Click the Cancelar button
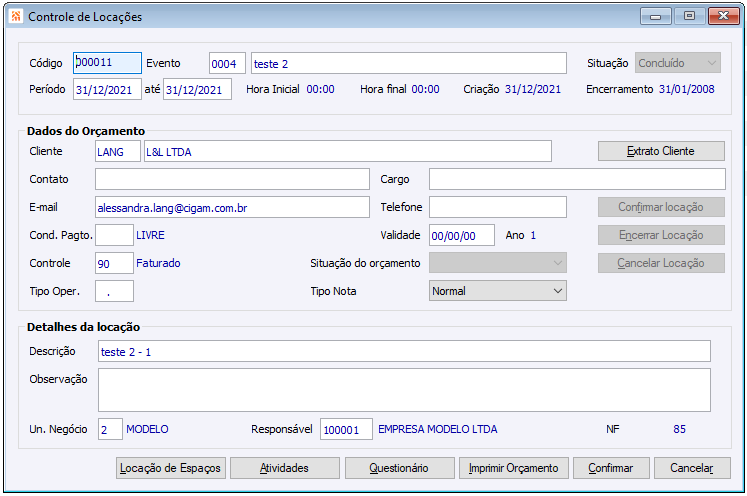747x496 pixels. 692,468
